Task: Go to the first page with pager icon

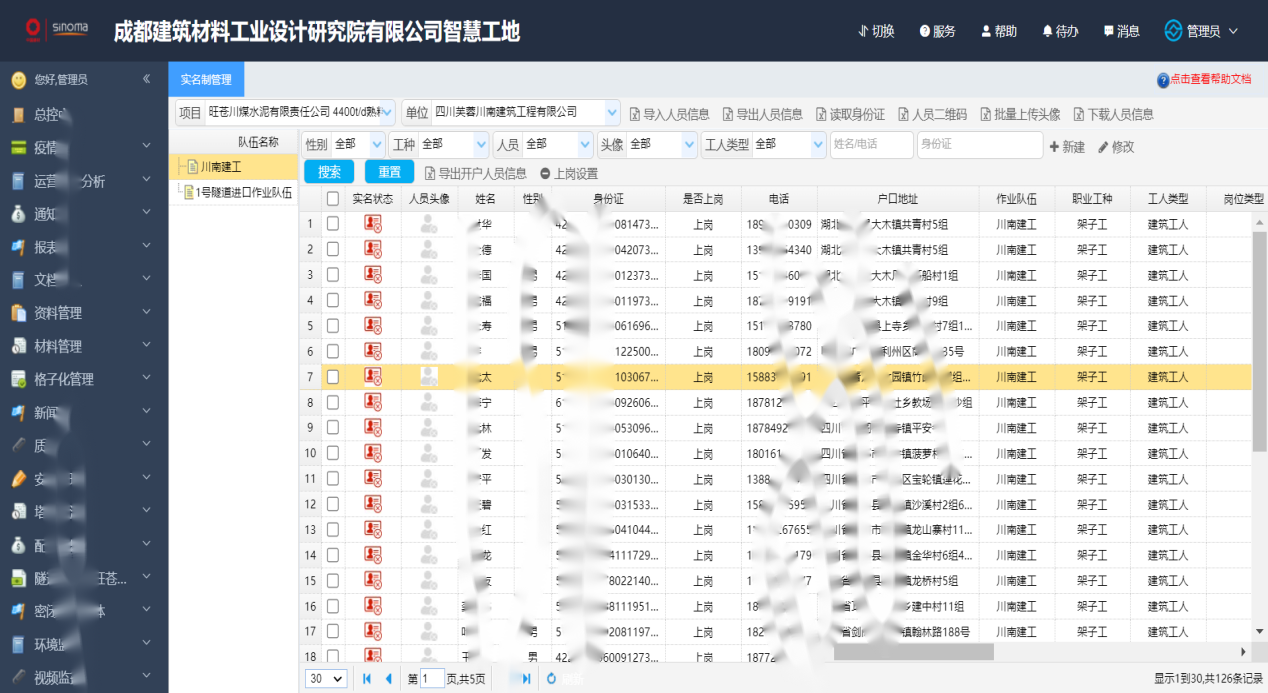Action: coord(367,678)
